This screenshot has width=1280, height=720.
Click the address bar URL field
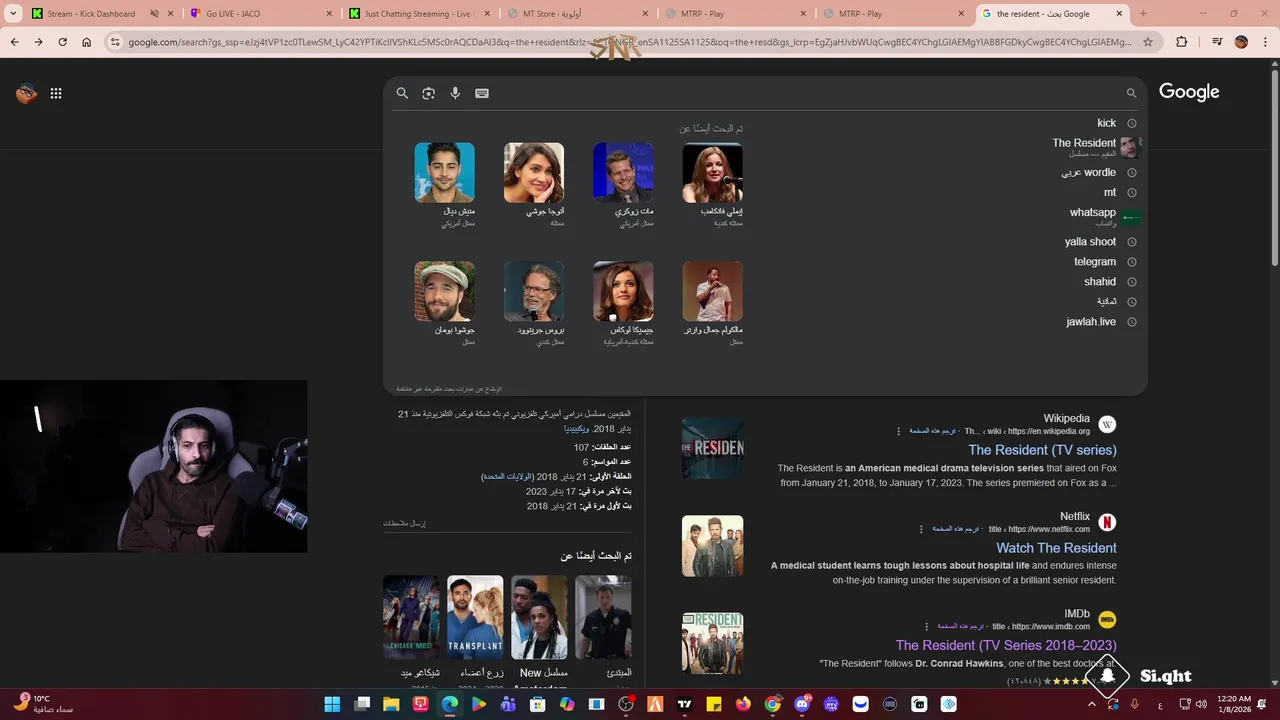(630, 42)
